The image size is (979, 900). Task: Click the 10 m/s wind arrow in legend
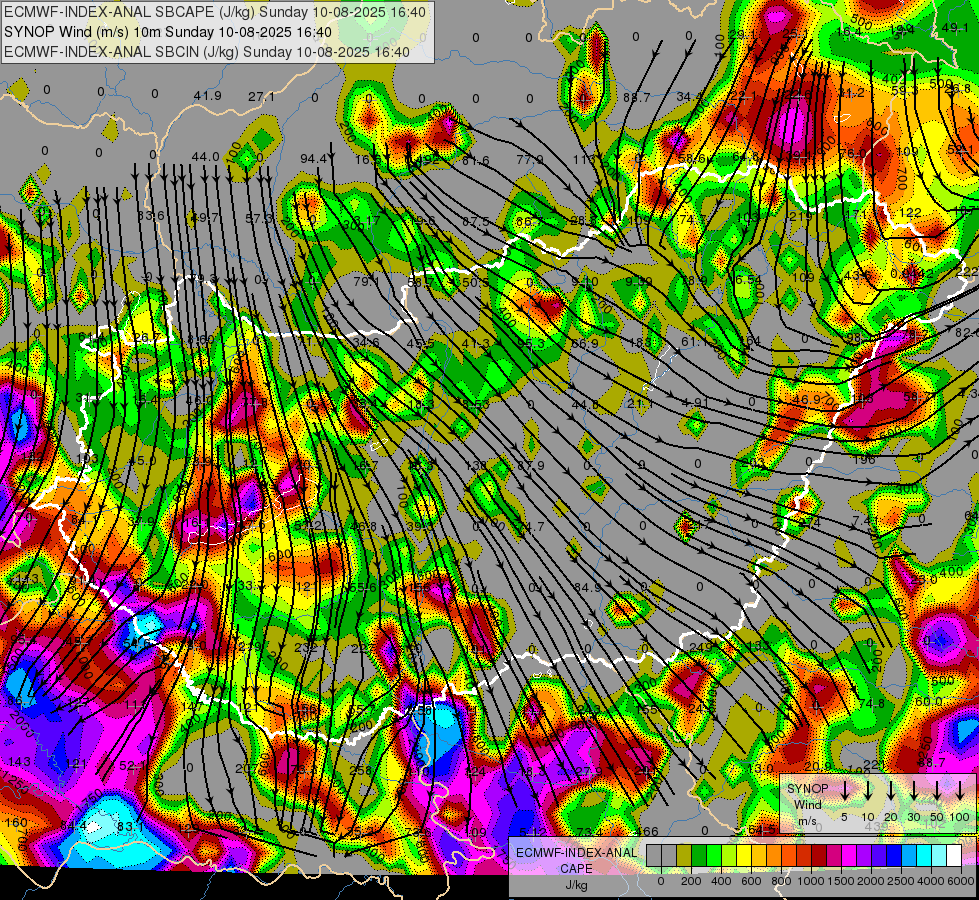(868, 791)
